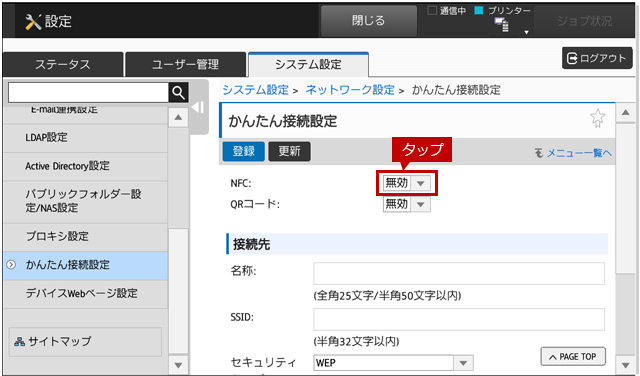Add page to favorites star icon

tap(598, 118)
